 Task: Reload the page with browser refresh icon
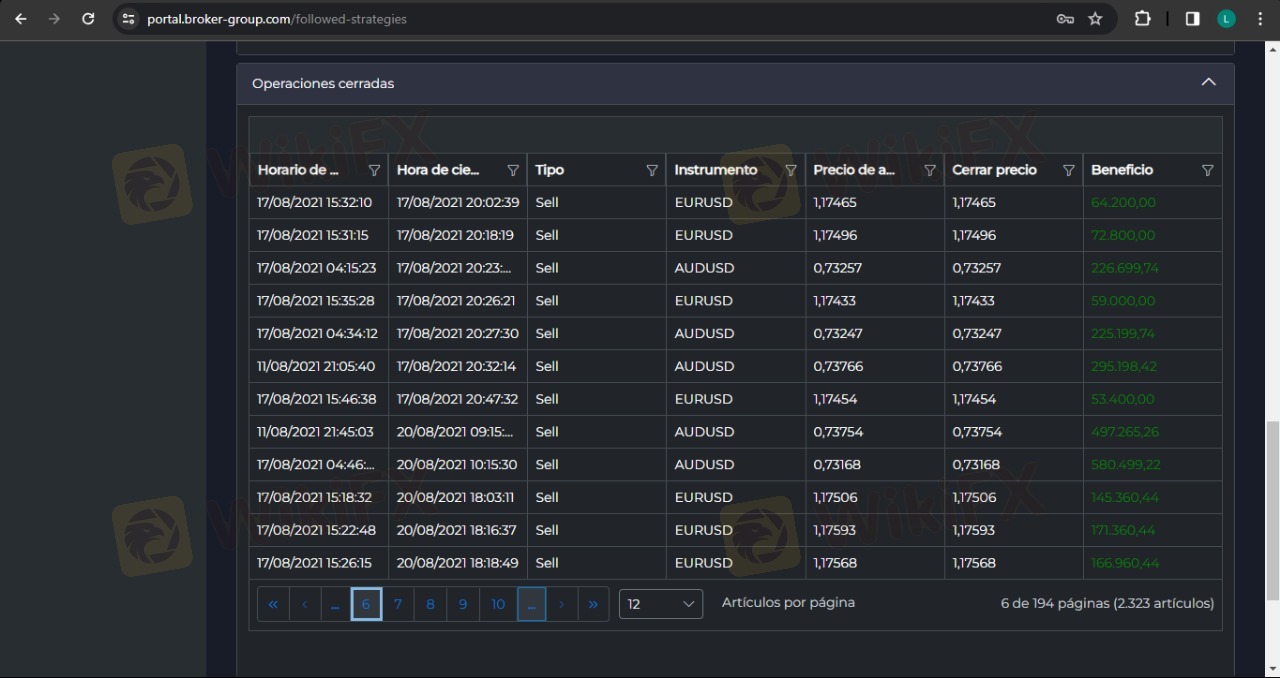[x=88, y=19]
